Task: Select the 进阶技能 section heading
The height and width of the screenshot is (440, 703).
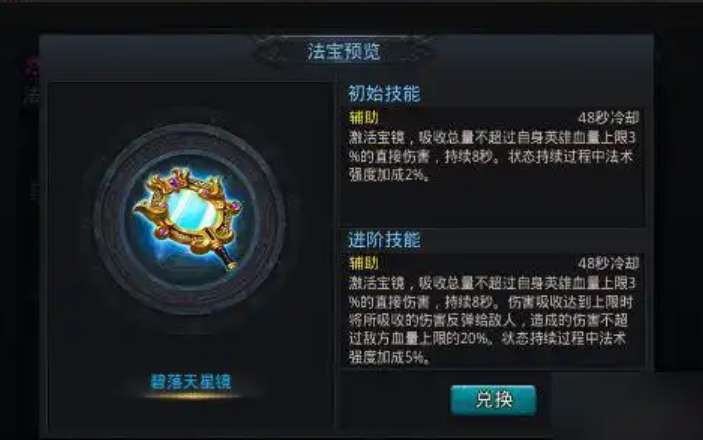Action: coord(384,240)
